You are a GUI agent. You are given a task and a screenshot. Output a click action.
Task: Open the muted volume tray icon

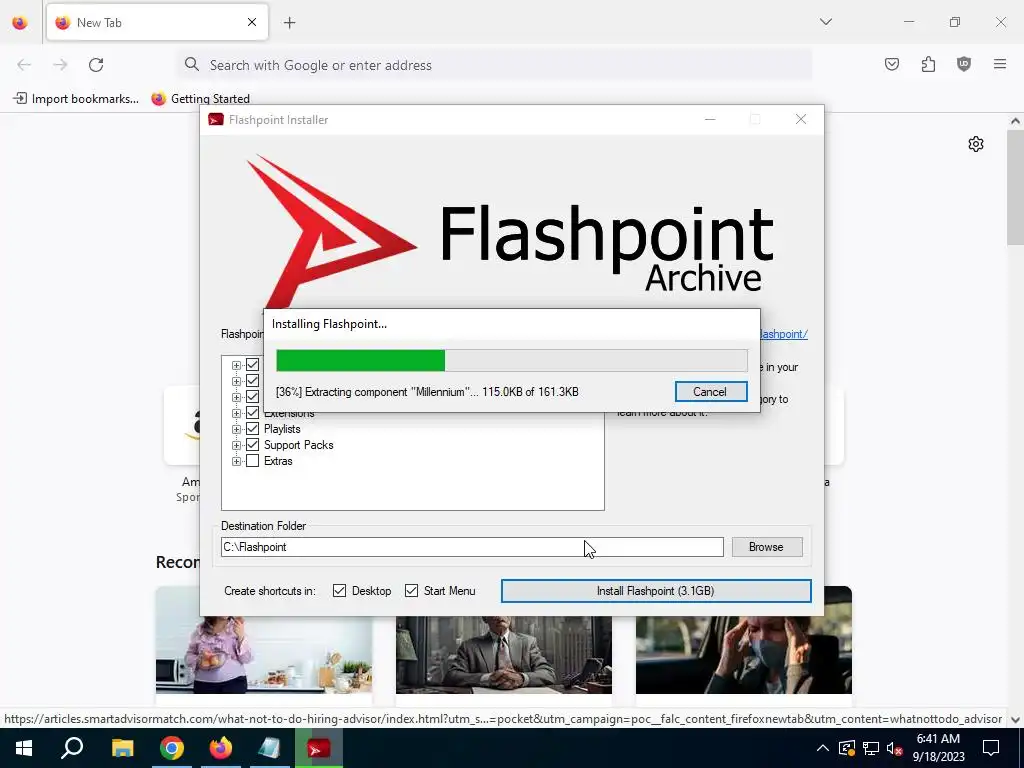pos(895,748)
